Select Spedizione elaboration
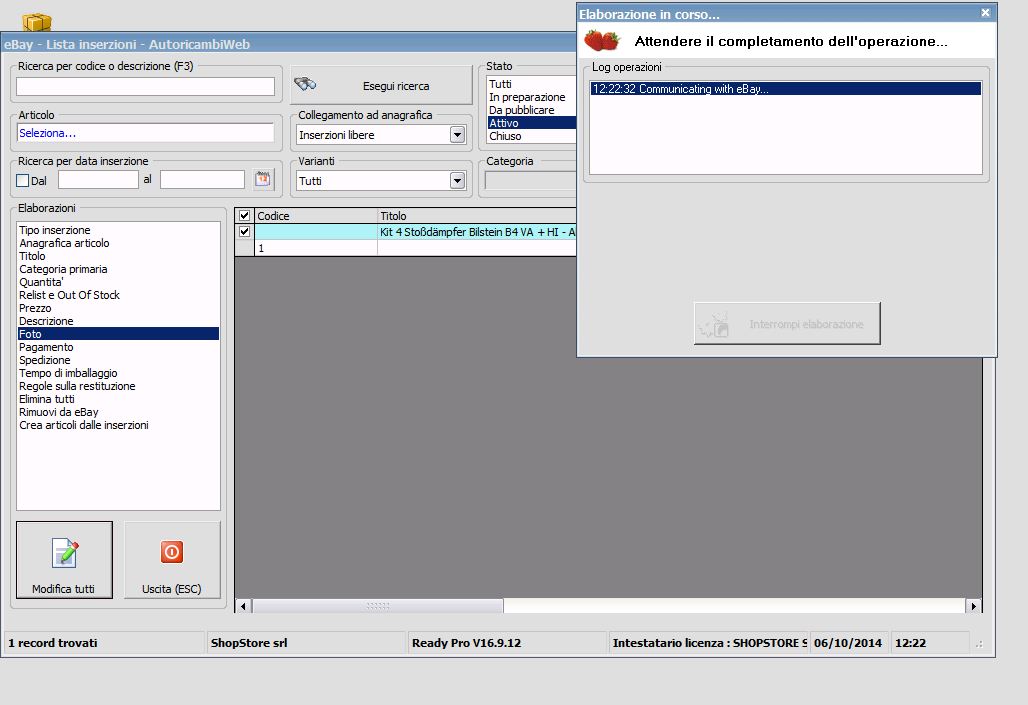The image size is (1028, 705). tap(118, 360)
